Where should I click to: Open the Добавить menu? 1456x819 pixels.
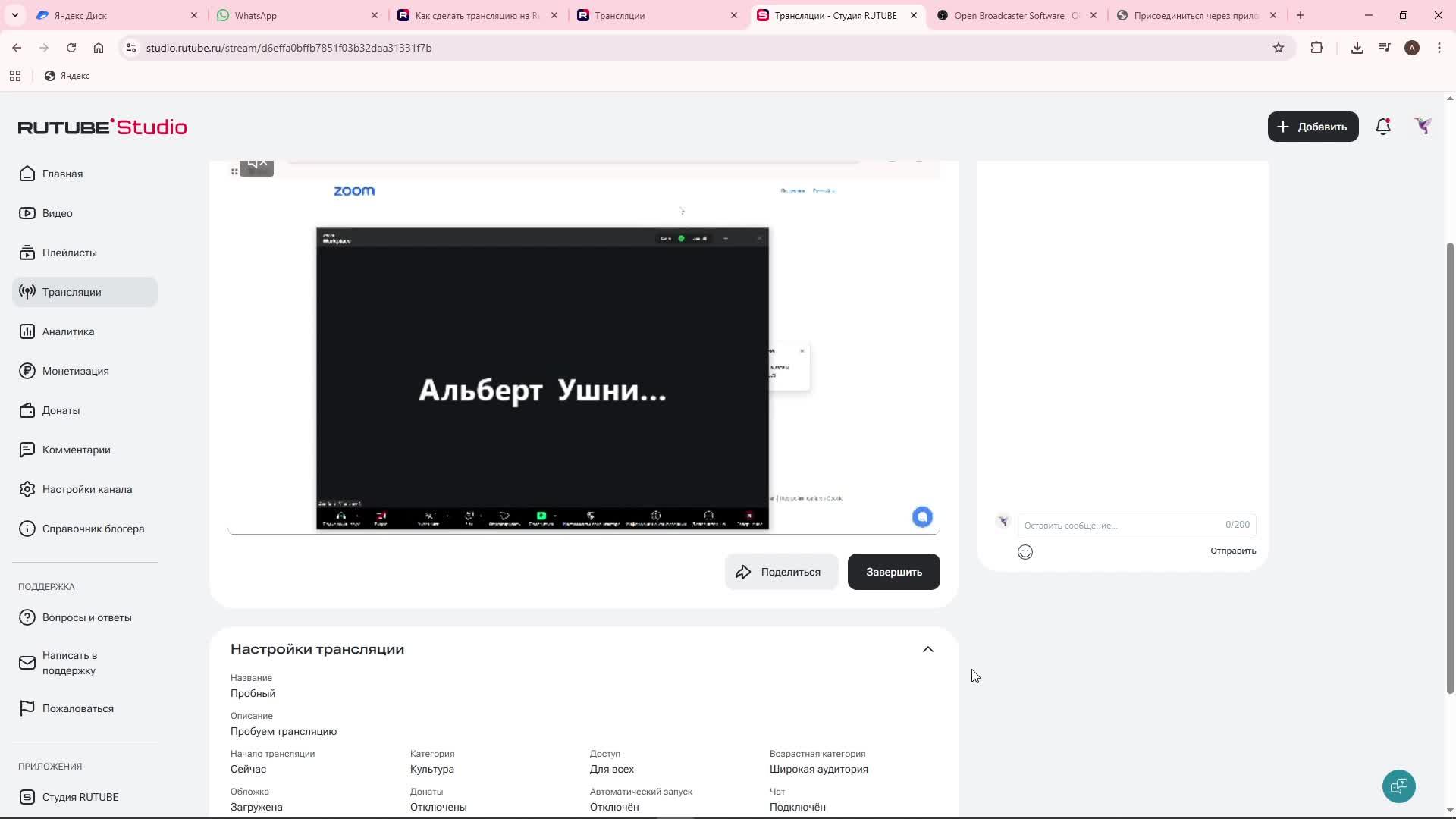[1313, 127]
